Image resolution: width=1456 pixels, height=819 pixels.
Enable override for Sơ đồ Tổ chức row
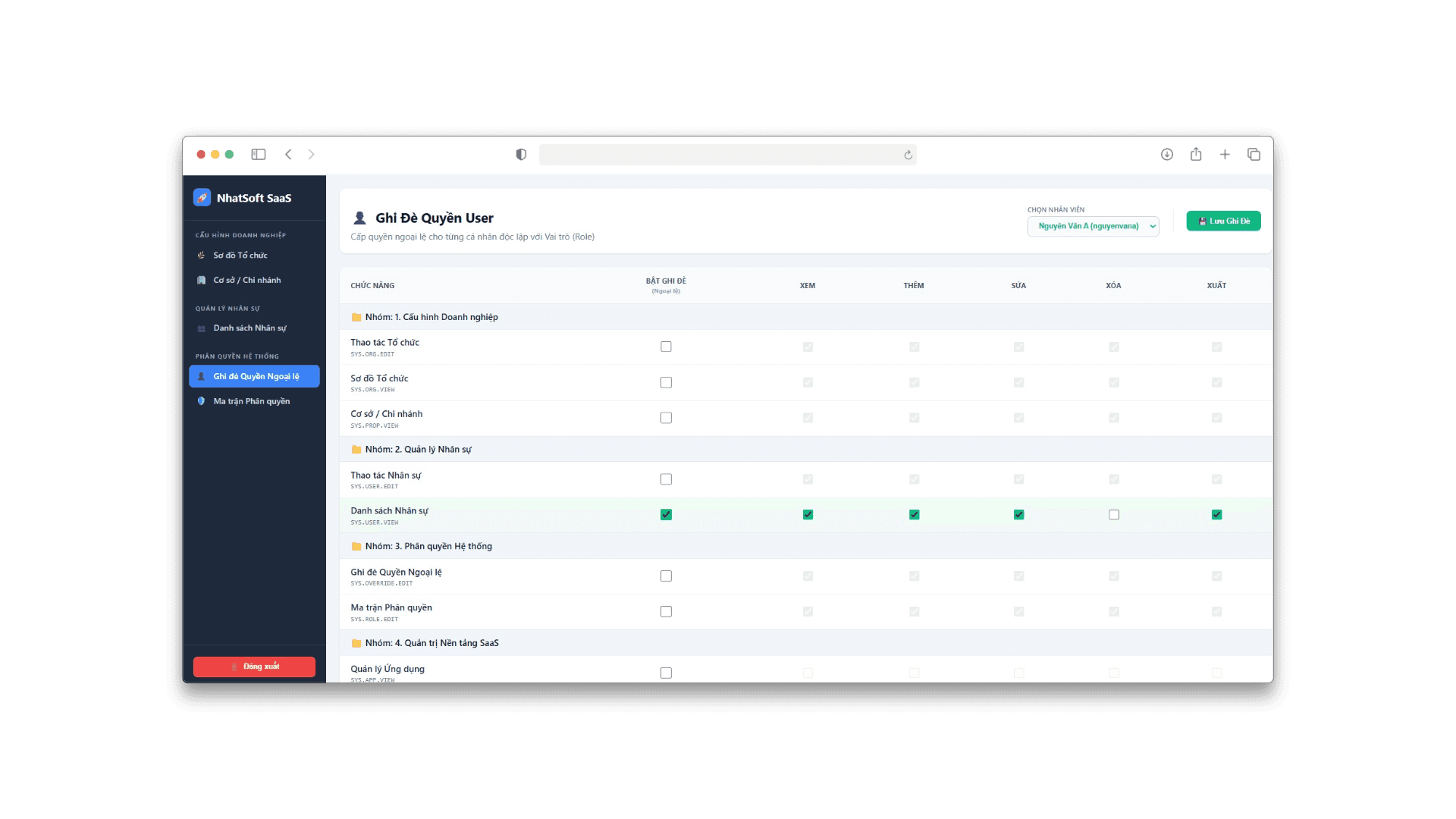click(x=666, y=382)
